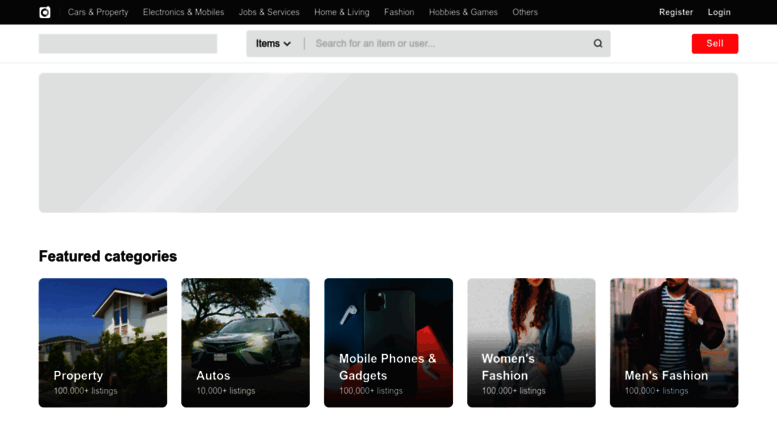This screenshot has width=777, height=423.
Task: Open the Others menu
Action: pyautogui.click(x=525, y=12)
